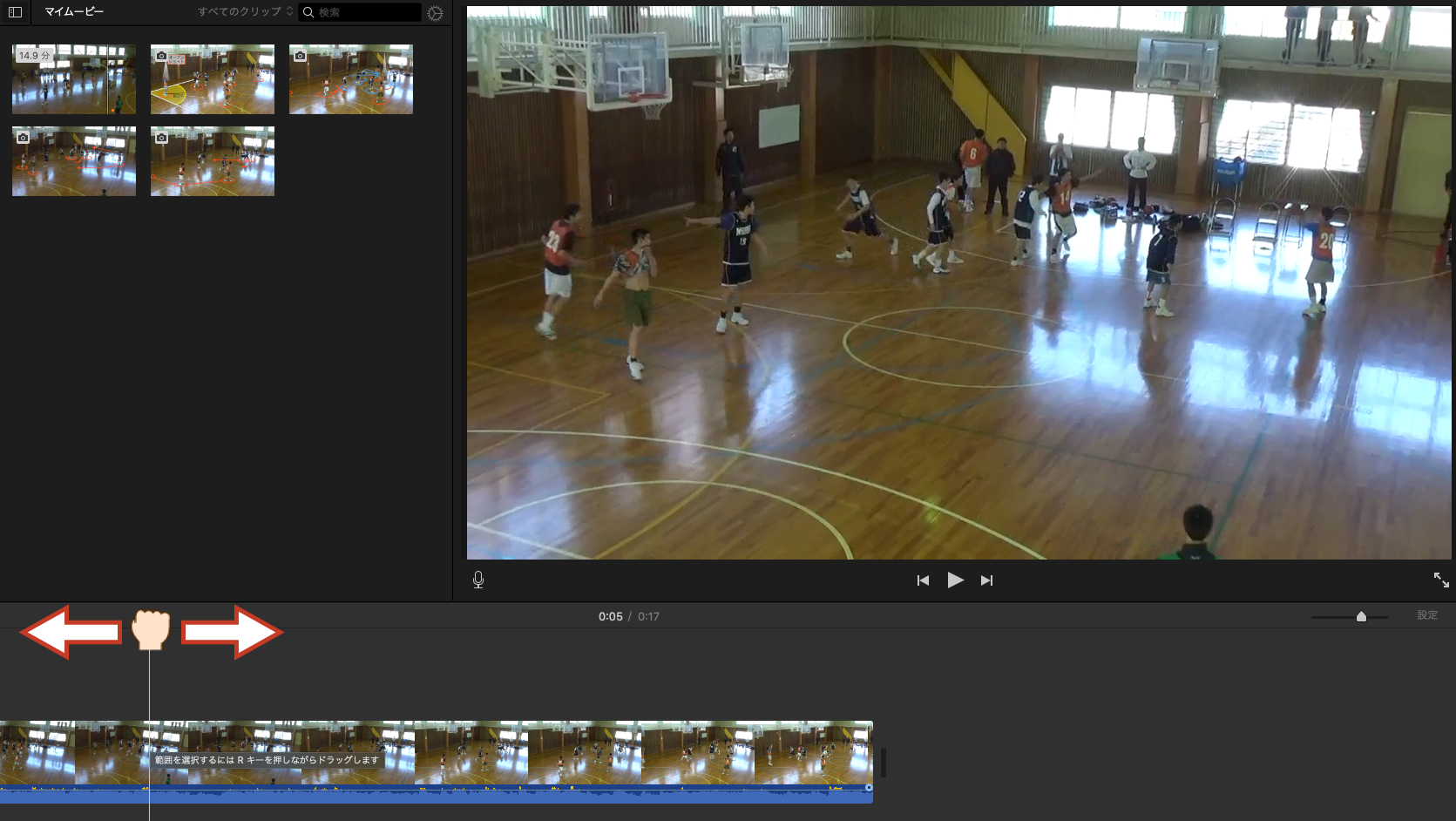Skip to the next clip

click(986, 580)
